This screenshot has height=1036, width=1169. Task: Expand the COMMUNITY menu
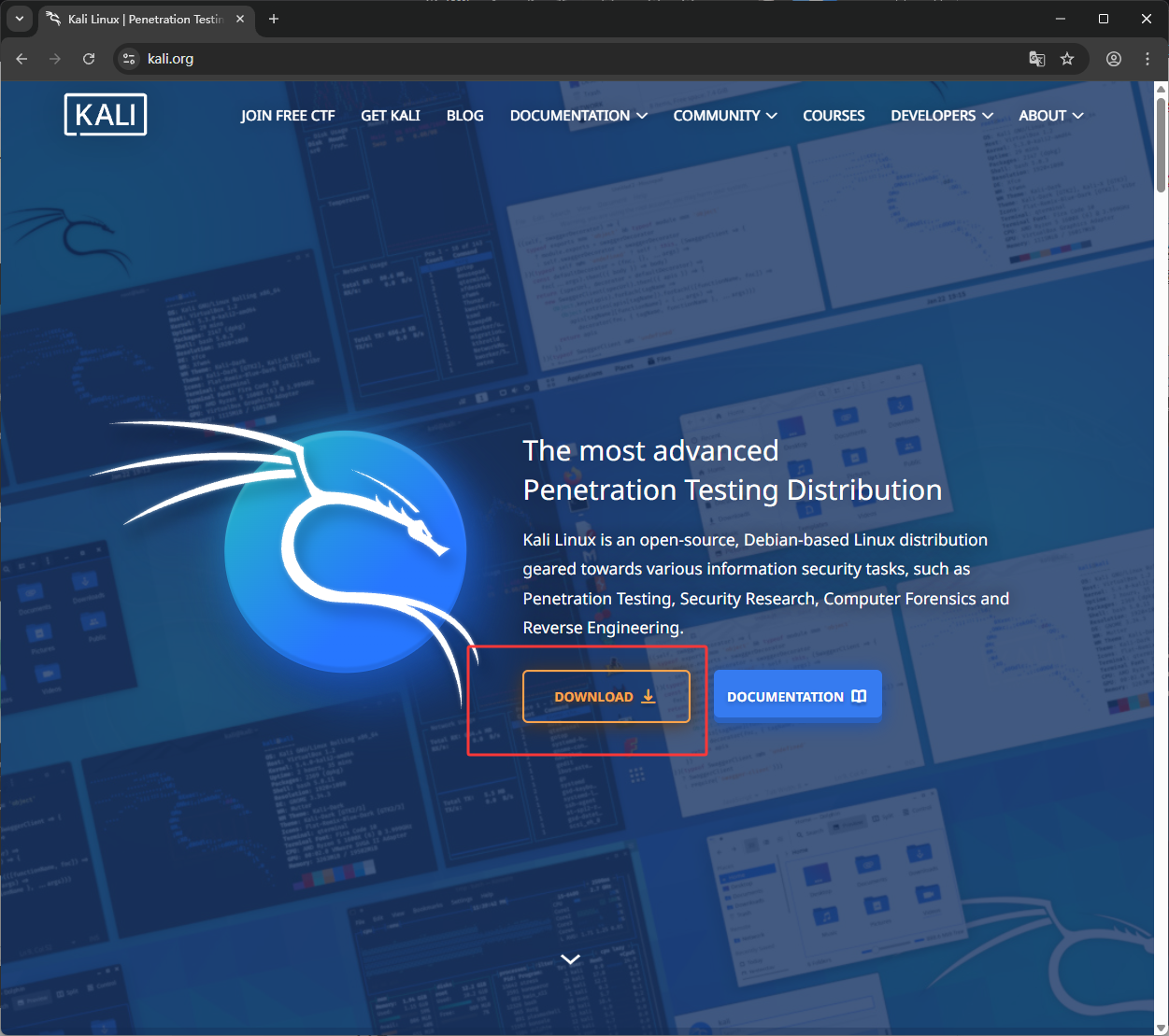(x=725, y=116)
